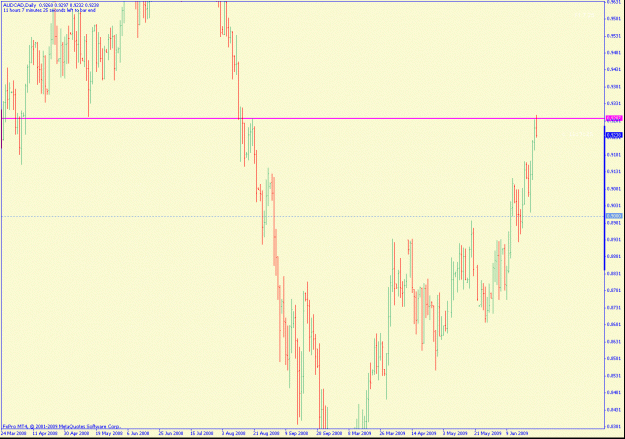Click the 0.9431 price axis label
The width and height of the screenshot is (625, 439).
tap(614, 69)
